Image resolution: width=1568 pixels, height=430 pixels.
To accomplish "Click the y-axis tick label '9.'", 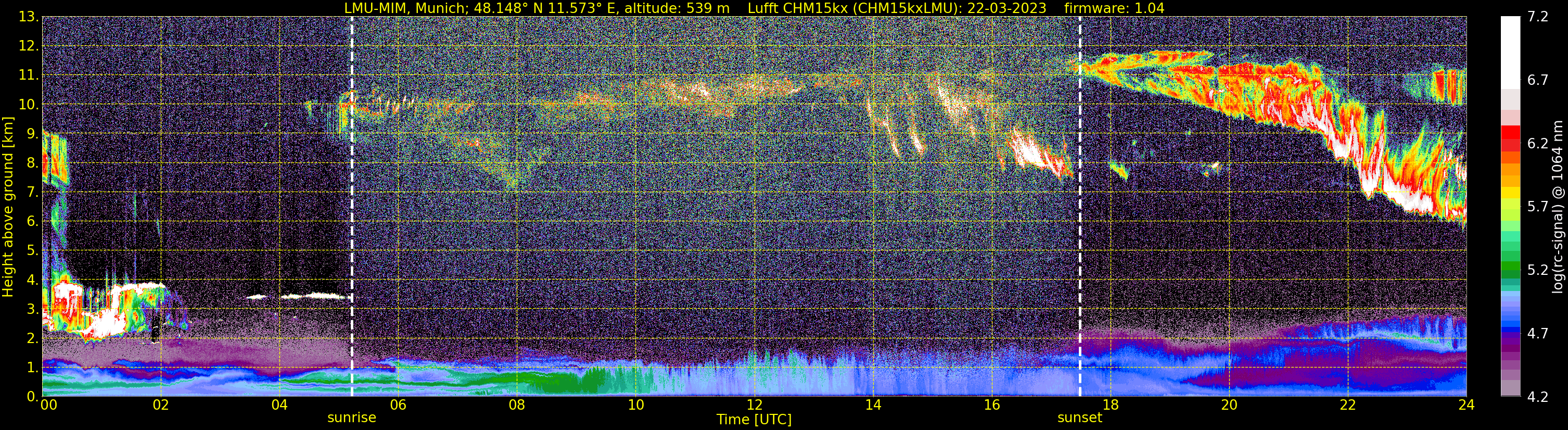I will click(33, 133).
